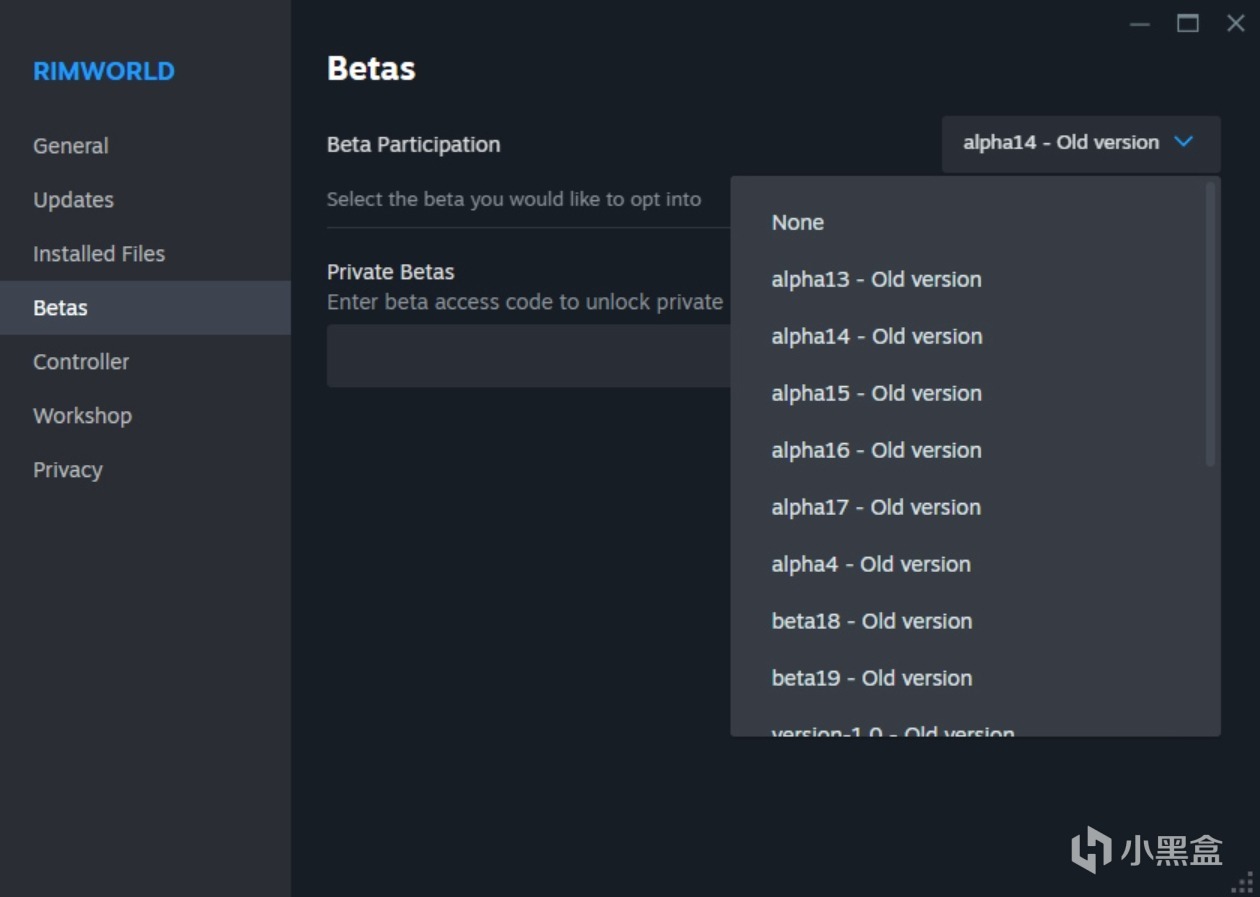Pick alpha4 - Old version option
The height and width of the screenshot is (897, 1260).
coord(968,565)
